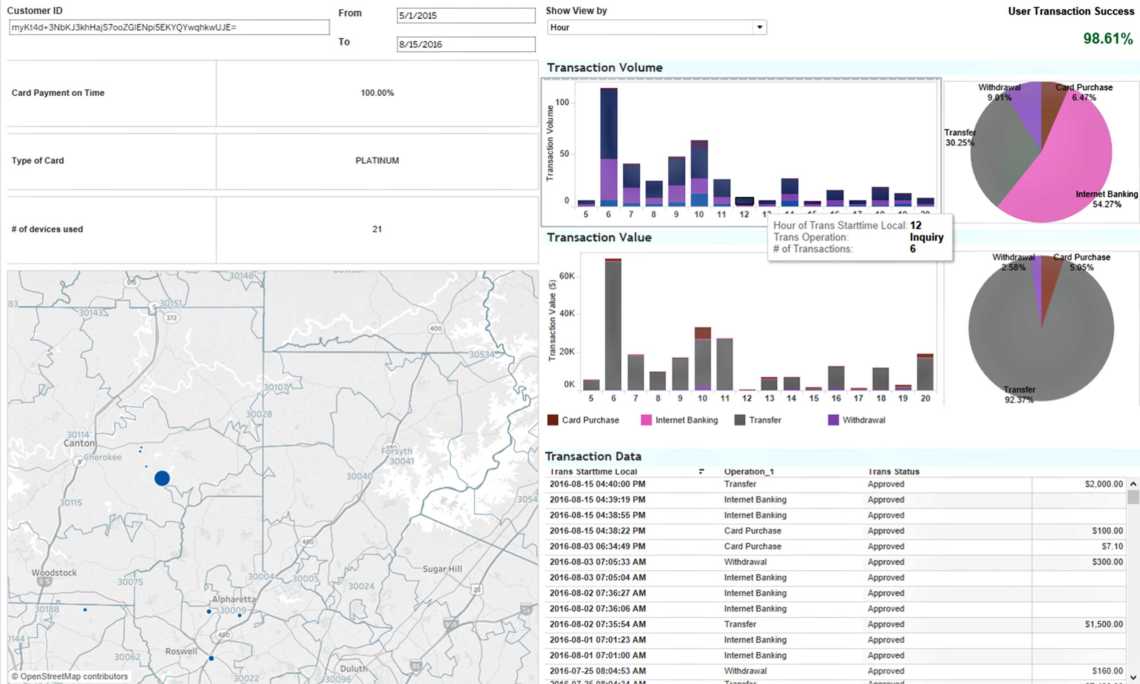Click the large blue map marker near Canton

(x=162, y=479)
